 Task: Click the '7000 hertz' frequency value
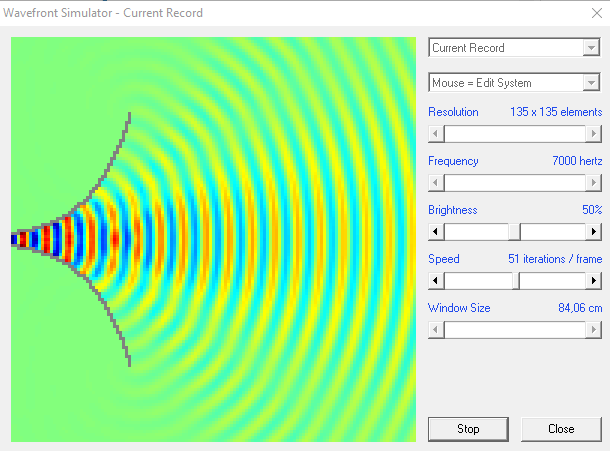pos(577,161)
